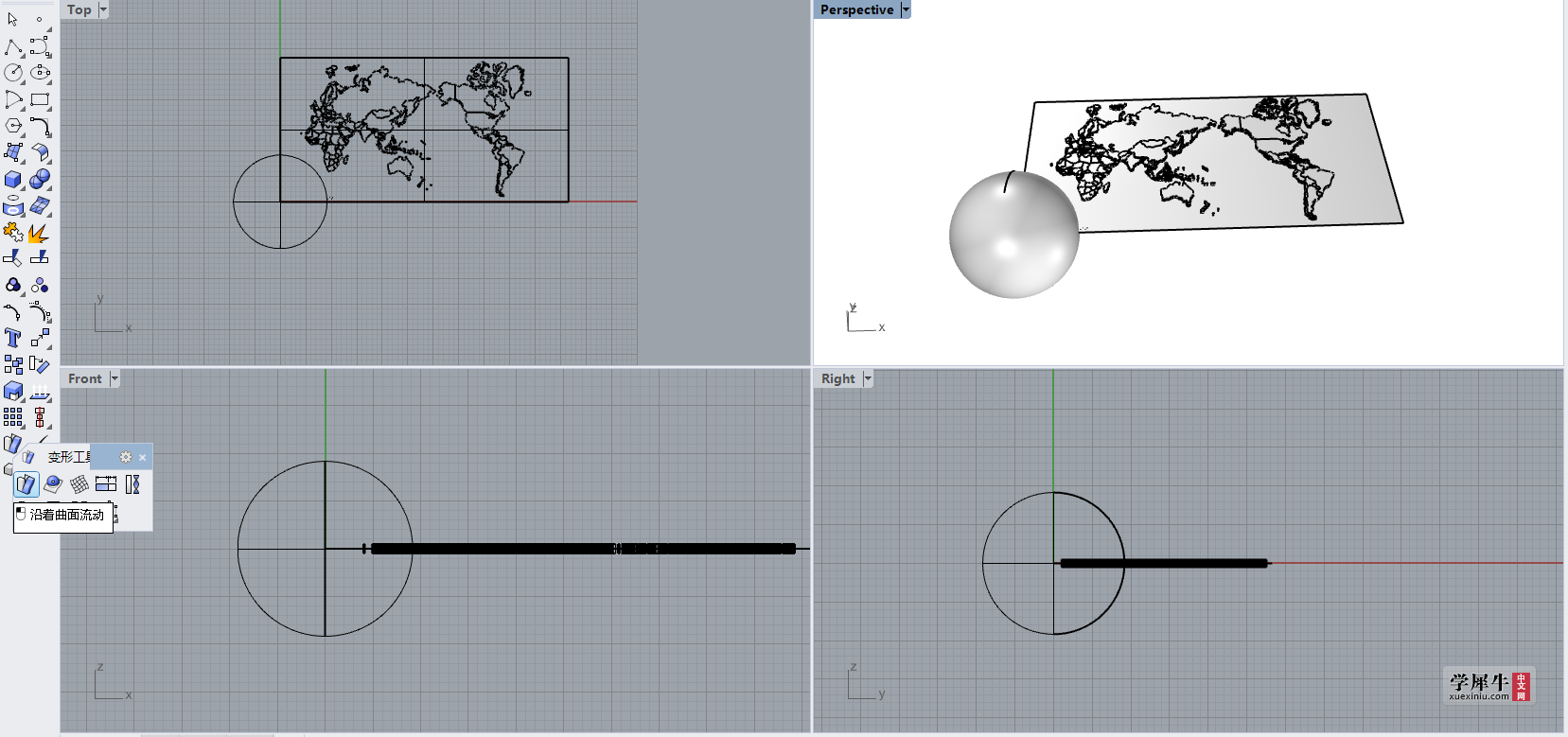
Task: Select the Cage edit grid icon in popup
Action: click(79, 484)
